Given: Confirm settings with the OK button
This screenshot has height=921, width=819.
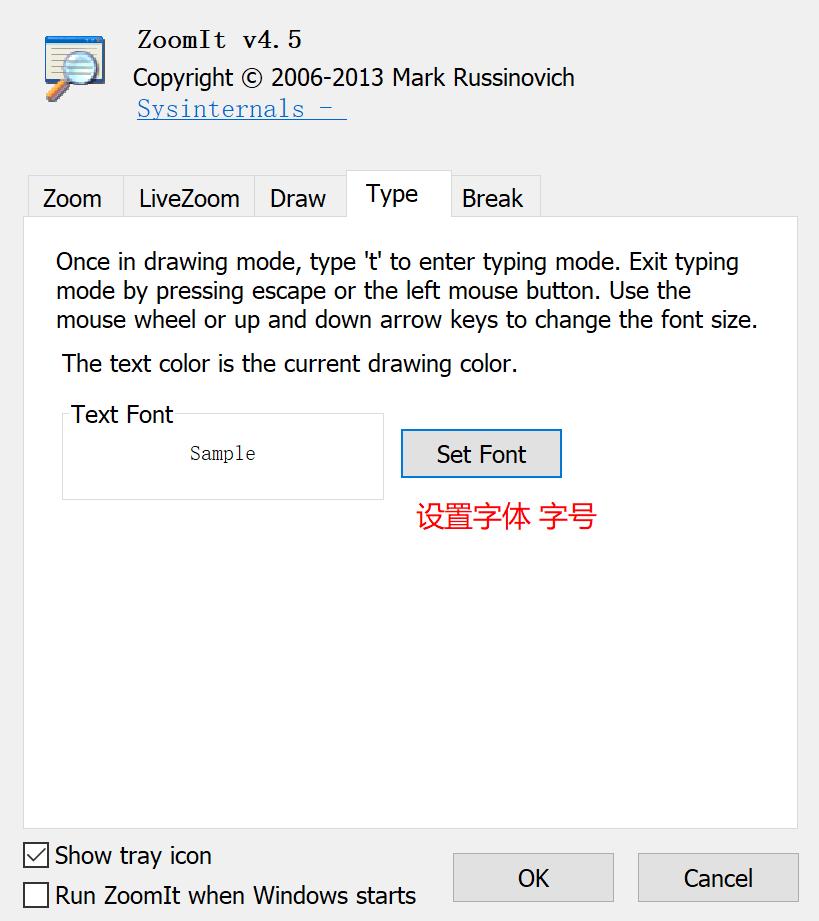Looking at the screenshot, I should 533,878.
